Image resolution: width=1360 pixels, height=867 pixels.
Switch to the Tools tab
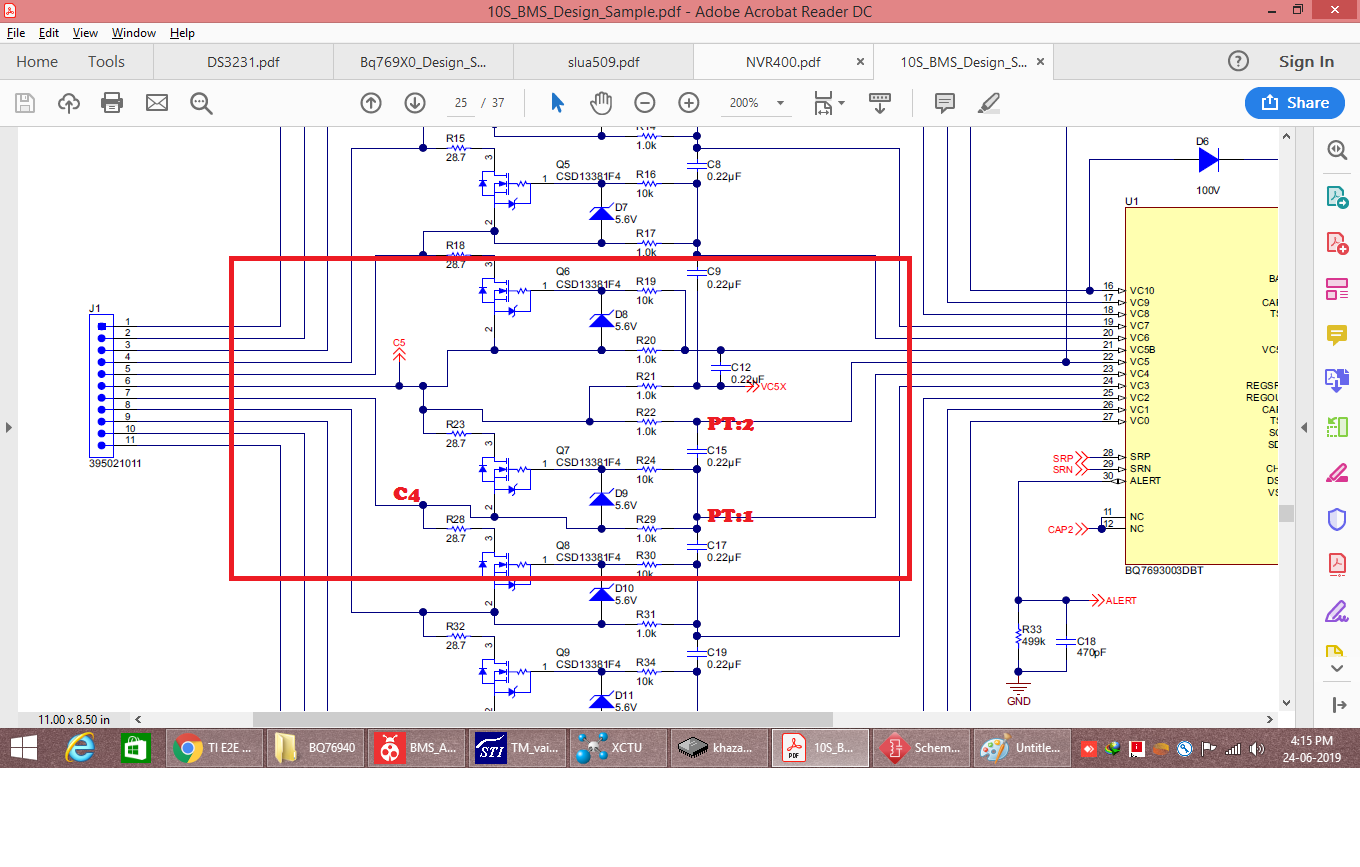point(106,61)
